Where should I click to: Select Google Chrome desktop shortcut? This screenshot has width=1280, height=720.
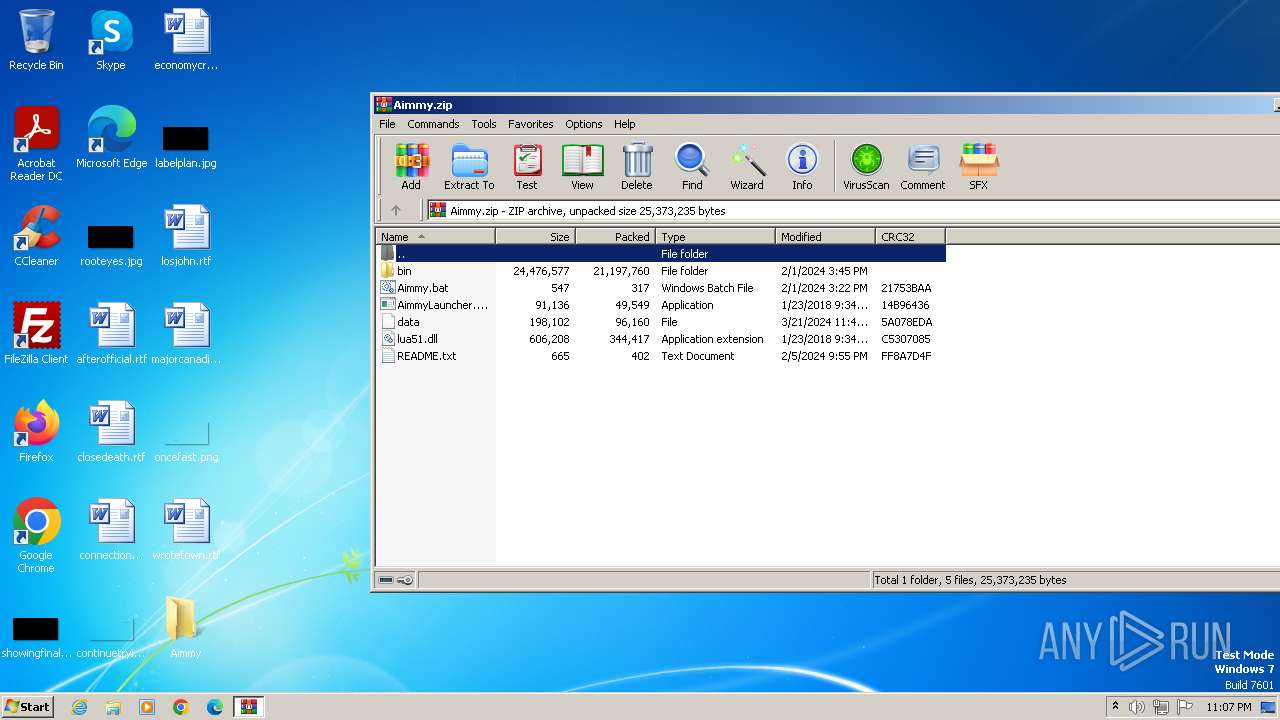(x=36, y=536)
